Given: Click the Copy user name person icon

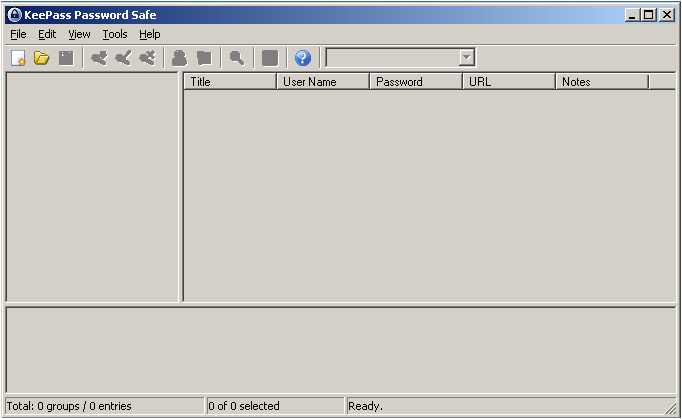Looking at the screenshot, I should pos(180,58).
